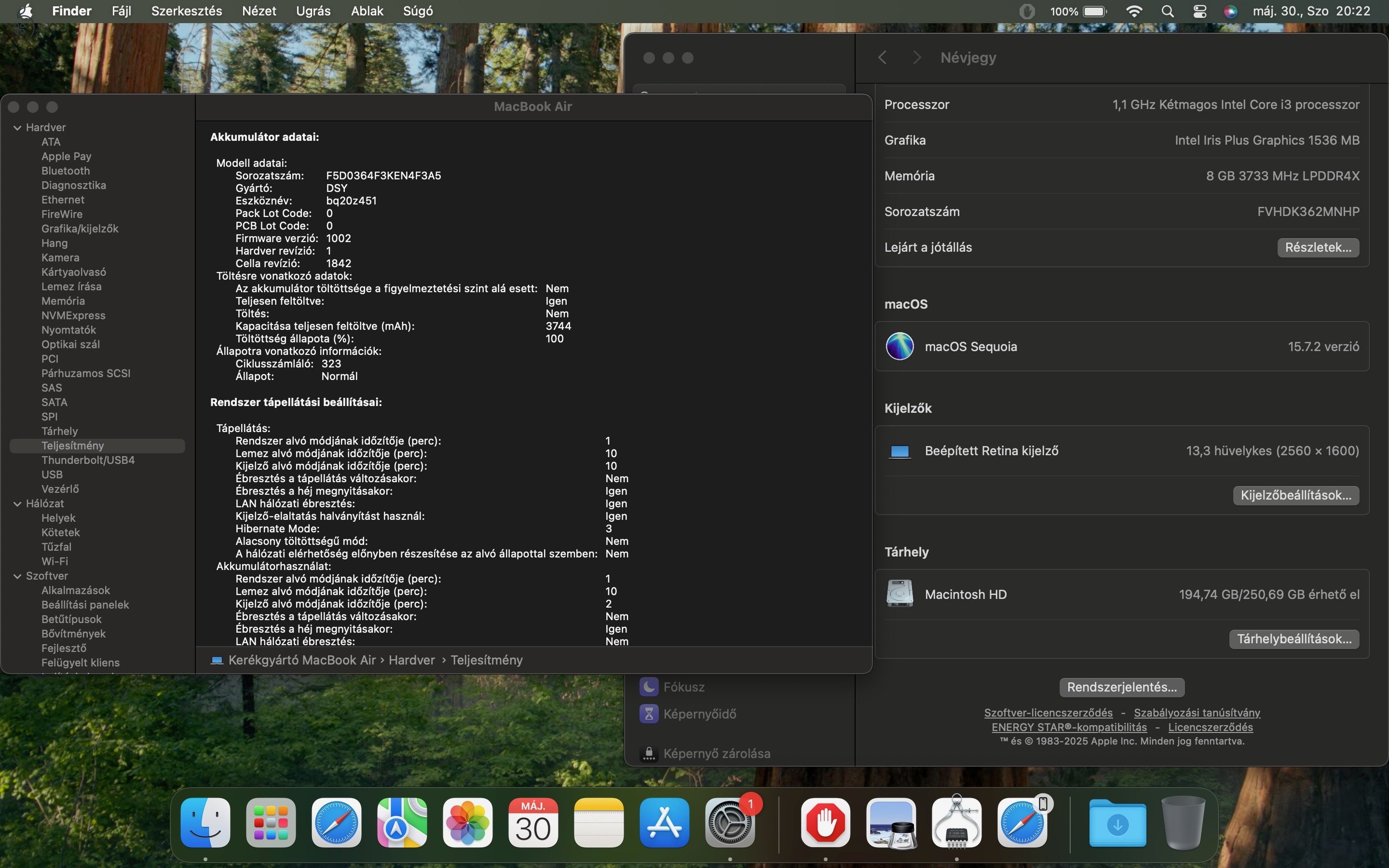The image size is (1389, 868).
Task: Collapse the Hálózat section in the sidebar
Action: coord(17,503)
